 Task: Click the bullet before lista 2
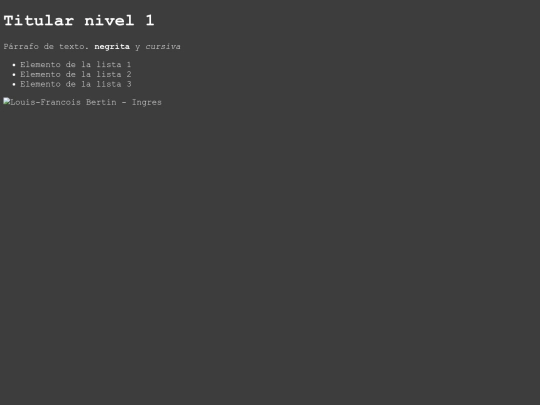tap(14, 75)
